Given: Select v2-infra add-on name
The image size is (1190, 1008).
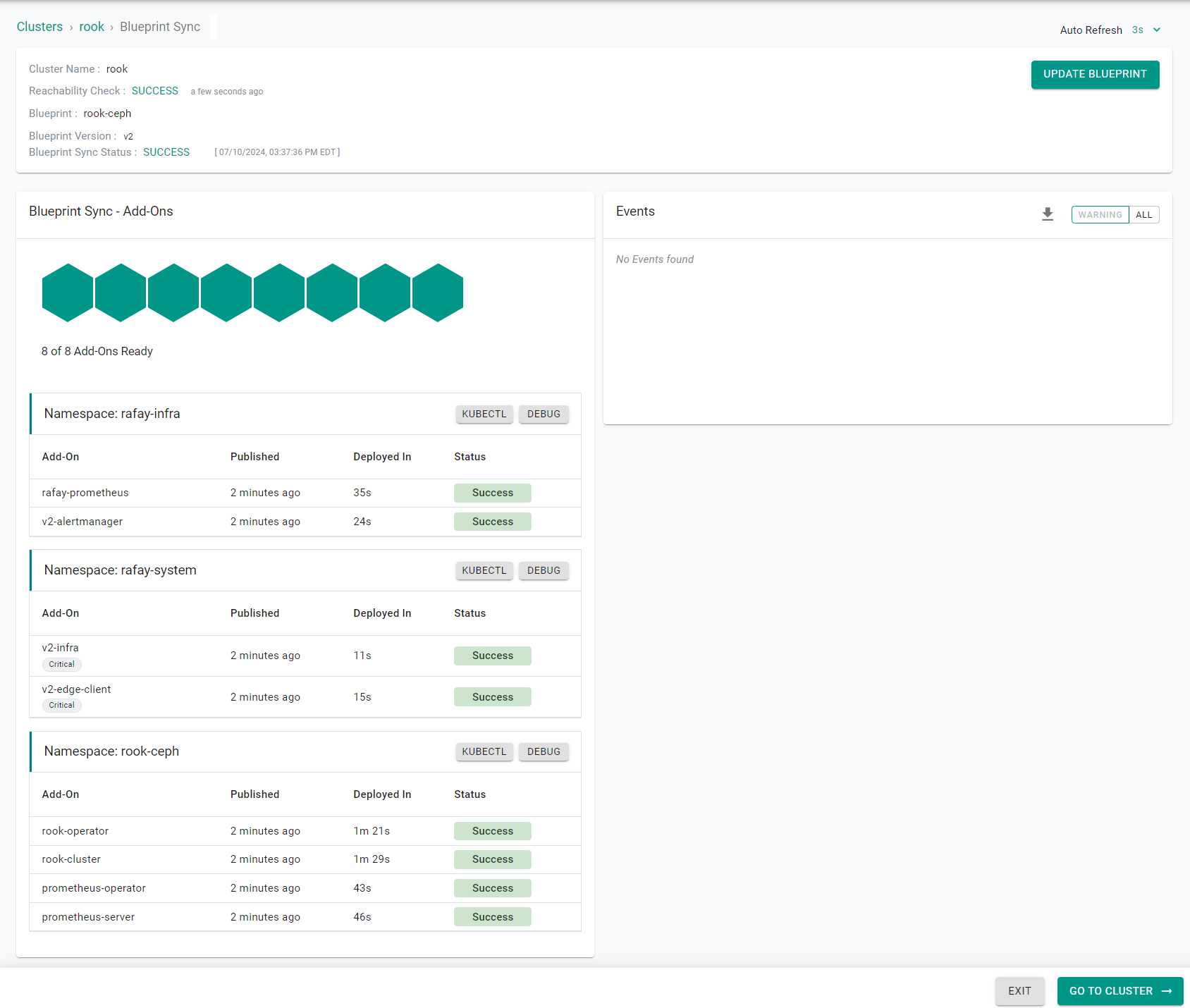Looking at the screenshot, I should (x=61, y=648).
